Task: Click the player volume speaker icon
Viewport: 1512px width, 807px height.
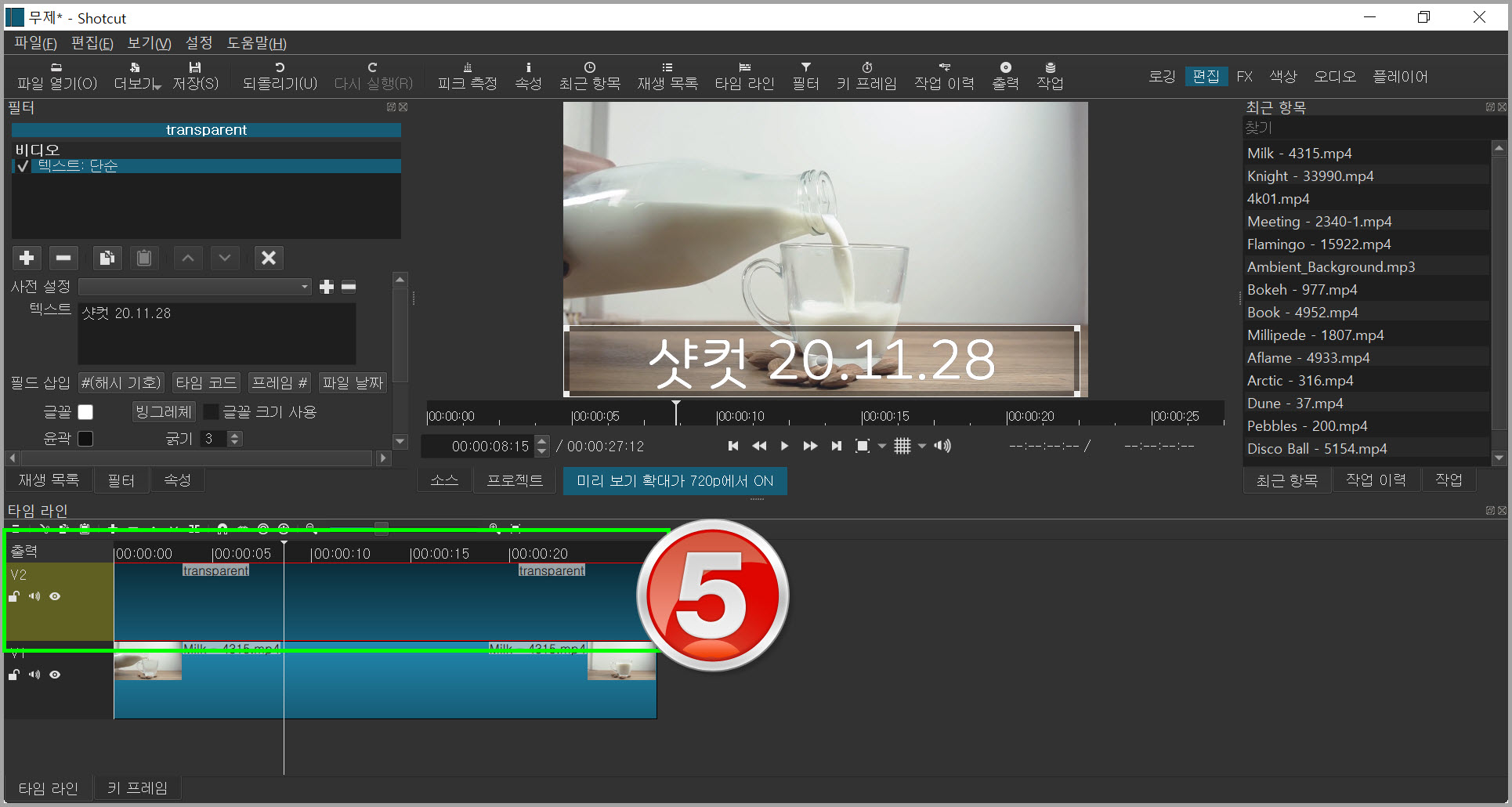Action: [942, 446]
